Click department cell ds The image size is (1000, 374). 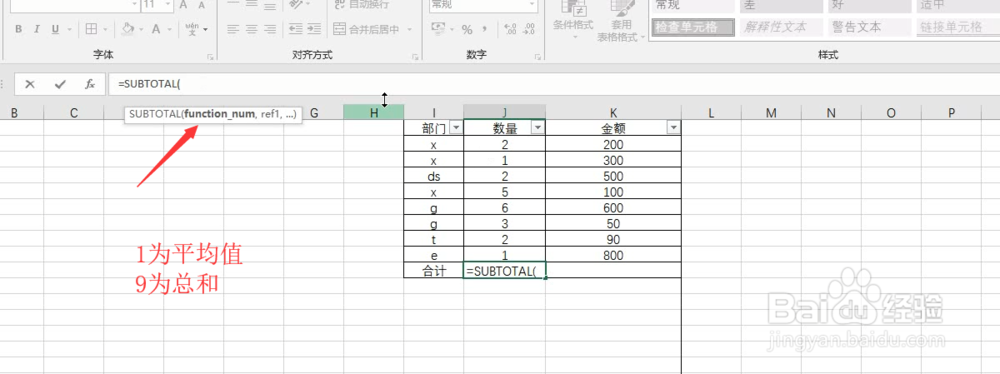tap(434, 176)
